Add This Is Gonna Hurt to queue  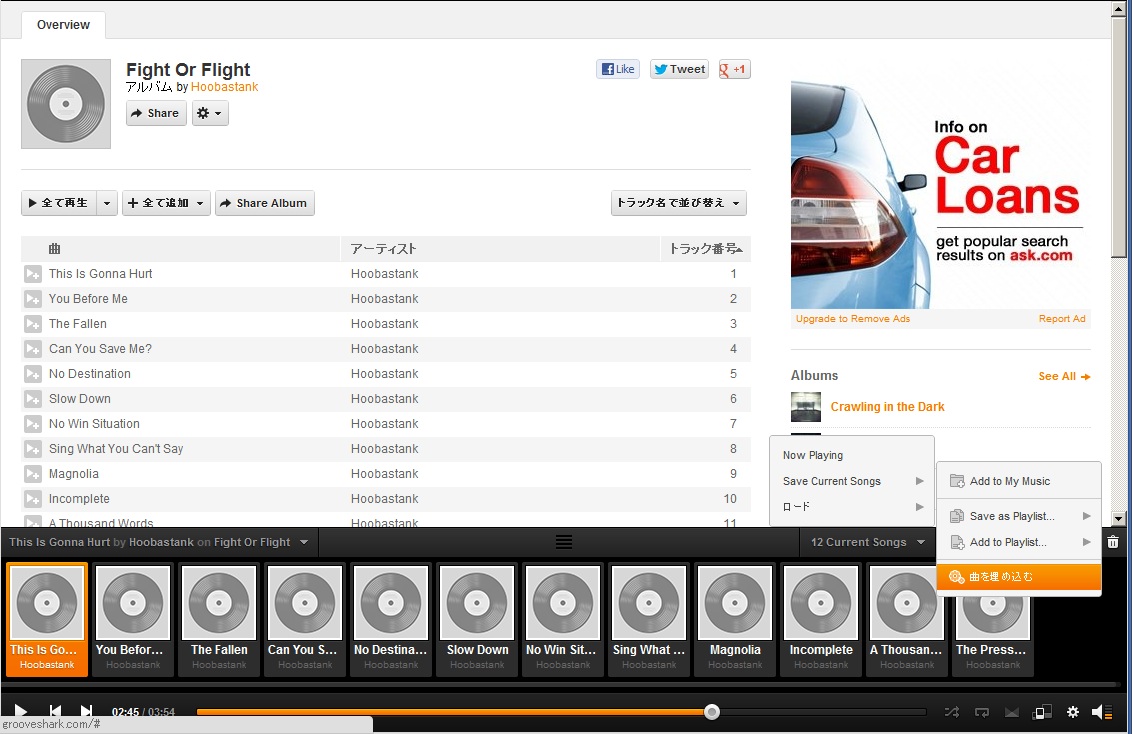tap(32, 274)
